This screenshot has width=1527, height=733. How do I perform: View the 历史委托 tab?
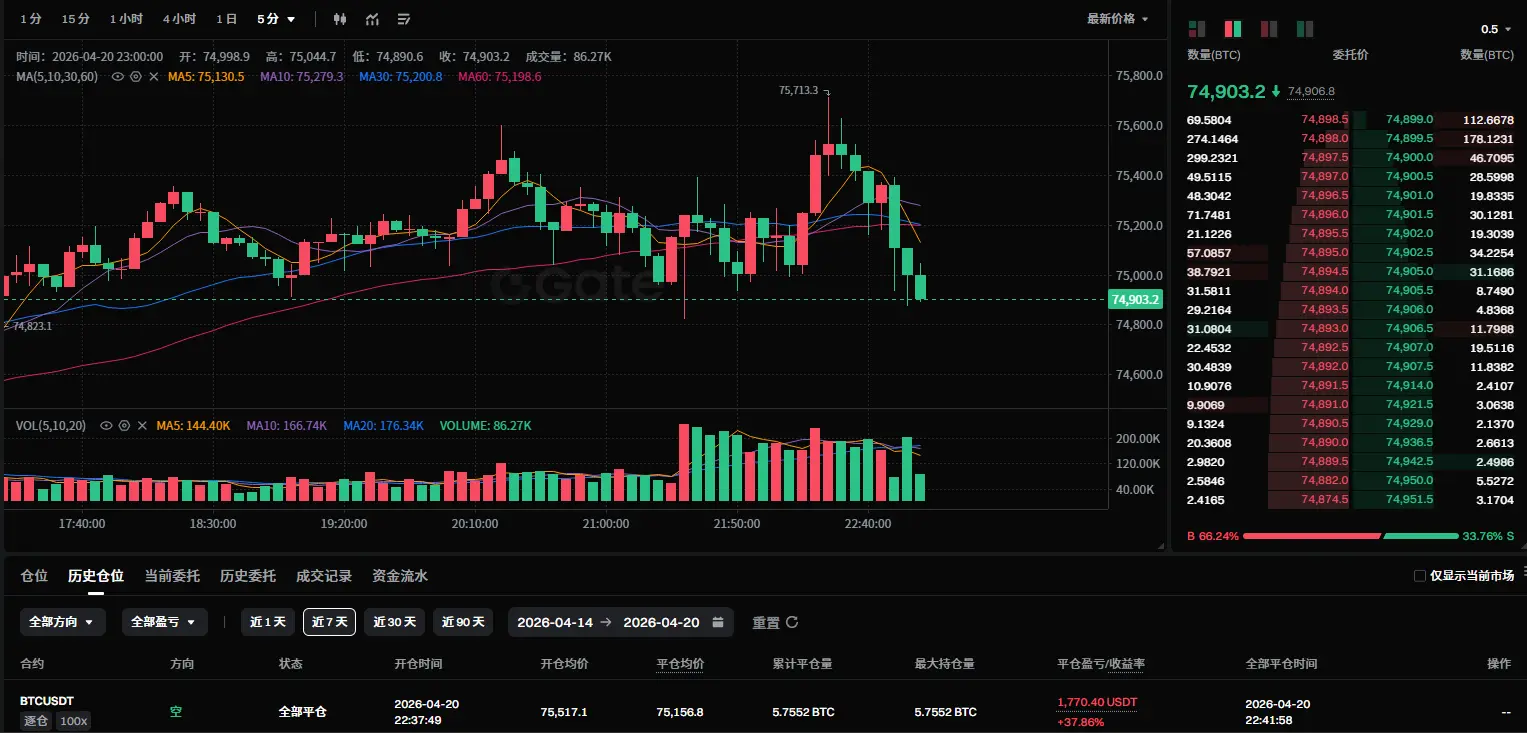pos(248,576)
